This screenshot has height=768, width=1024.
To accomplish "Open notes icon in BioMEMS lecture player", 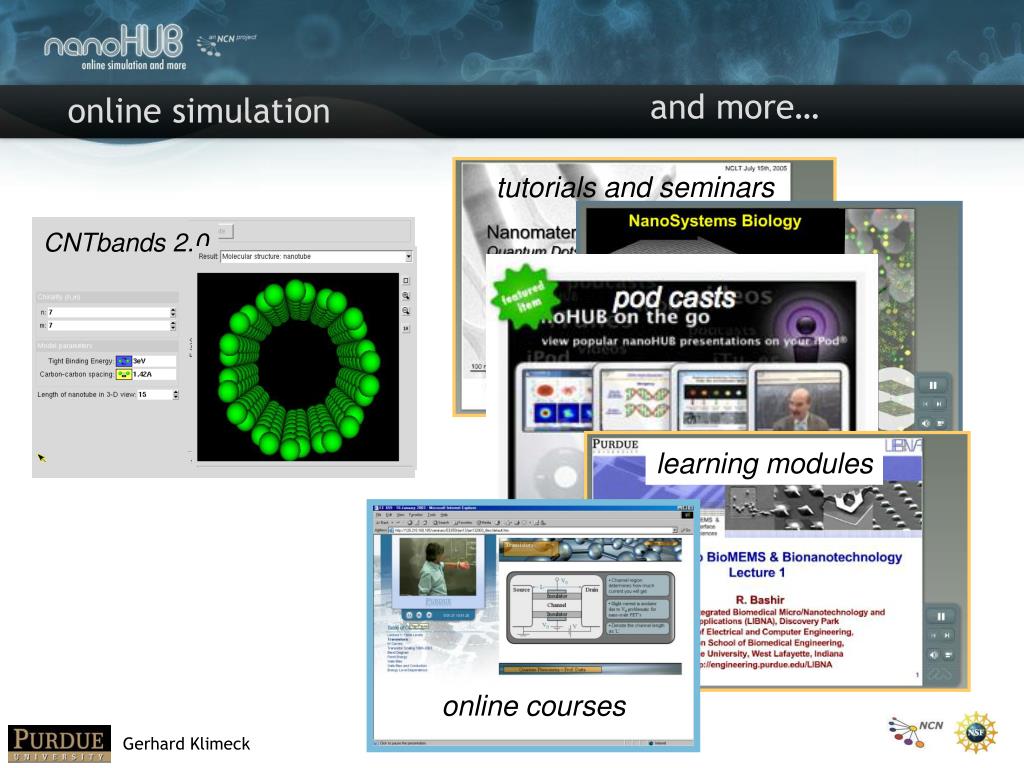I will coord(948,654).
